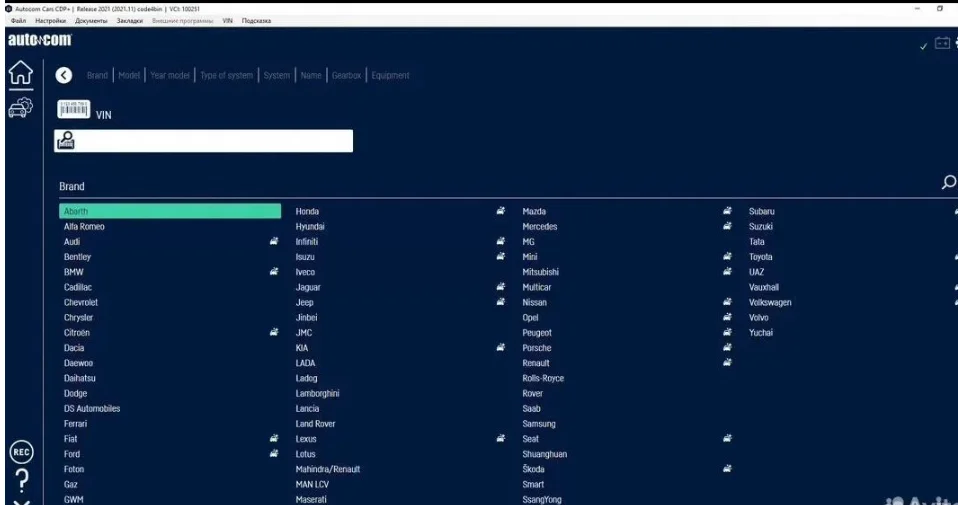The width and height of the screenshot is (958, 505).
Task: Click the VIN search scan icon
Action: [66, 140]
